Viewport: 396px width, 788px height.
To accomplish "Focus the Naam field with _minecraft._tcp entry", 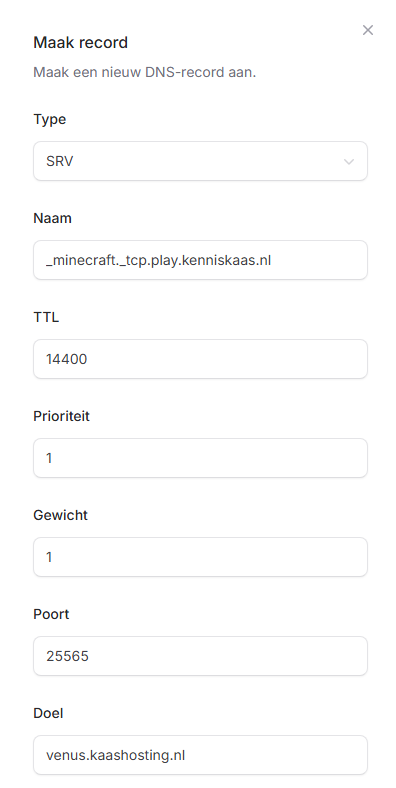I will click(201, 260).
